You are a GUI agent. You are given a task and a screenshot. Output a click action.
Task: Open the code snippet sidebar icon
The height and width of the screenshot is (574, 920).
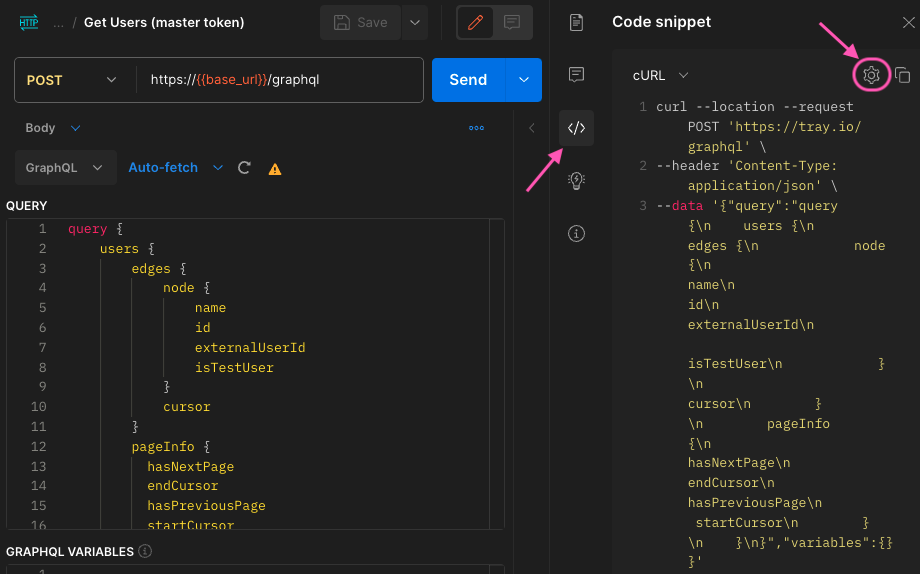pos(576,128)
